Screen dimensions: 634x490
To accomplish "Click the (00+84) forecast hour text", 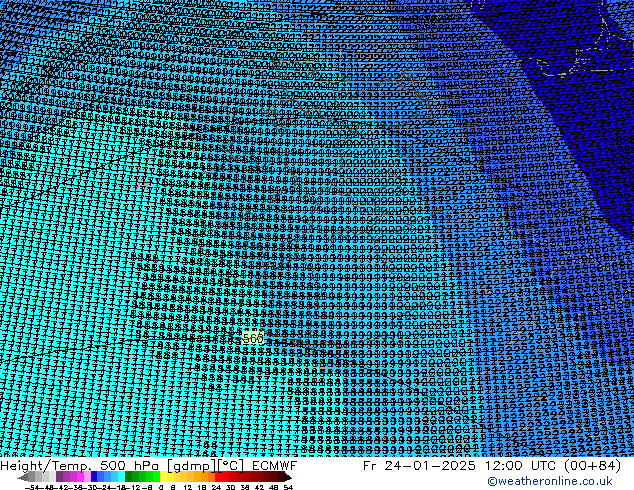I will click(x=591, y=466).
